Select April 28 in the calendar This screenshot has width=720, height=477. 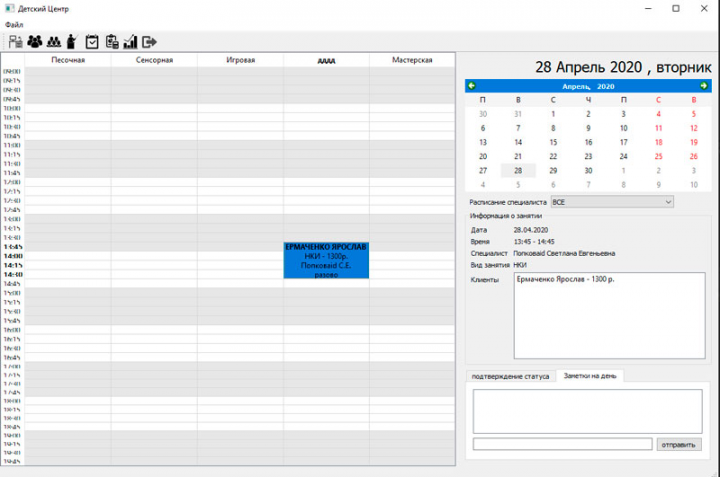click(x=518, y=170)
